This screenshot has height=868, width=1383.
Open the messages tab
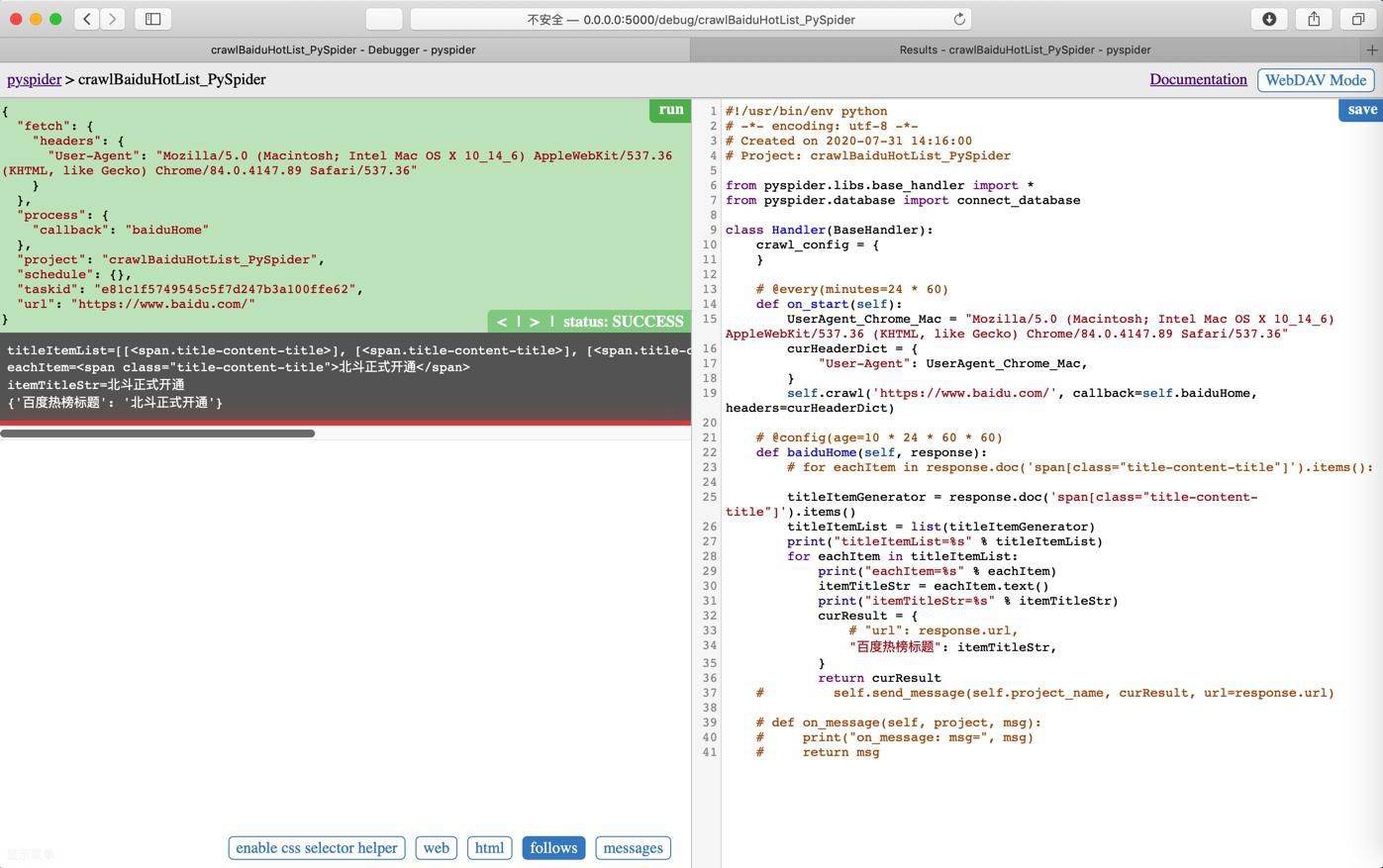[x=633, y=848]
